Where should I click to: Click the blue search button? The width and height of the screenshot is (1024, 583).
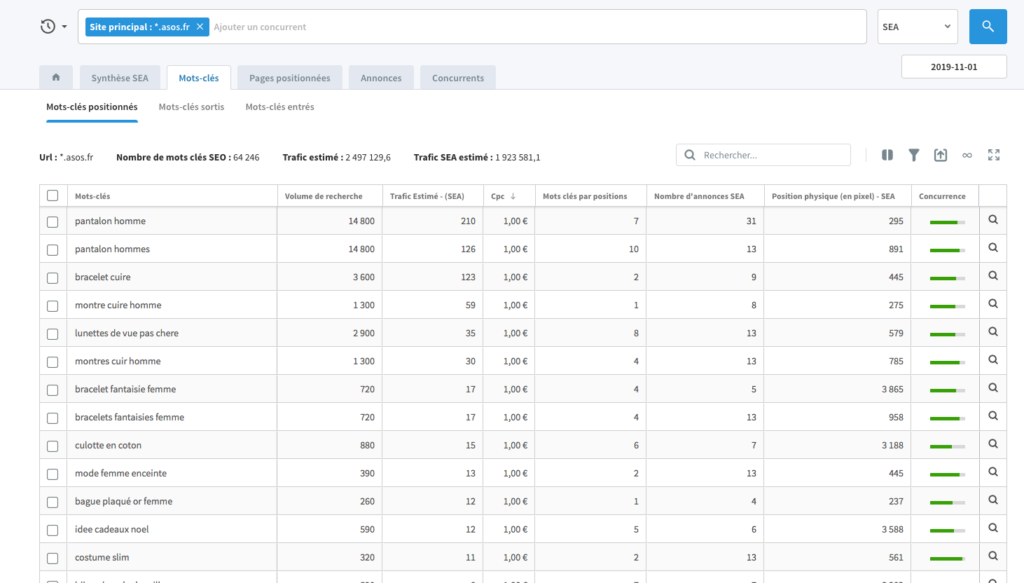pyautogui.click(x=987, y=27)
